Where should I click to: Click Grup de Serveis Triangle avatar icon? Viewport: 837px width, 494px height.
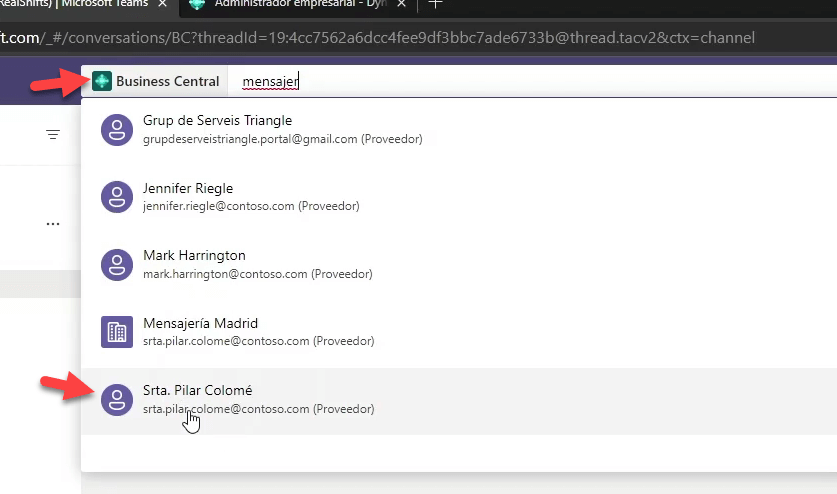coord(117,129)
